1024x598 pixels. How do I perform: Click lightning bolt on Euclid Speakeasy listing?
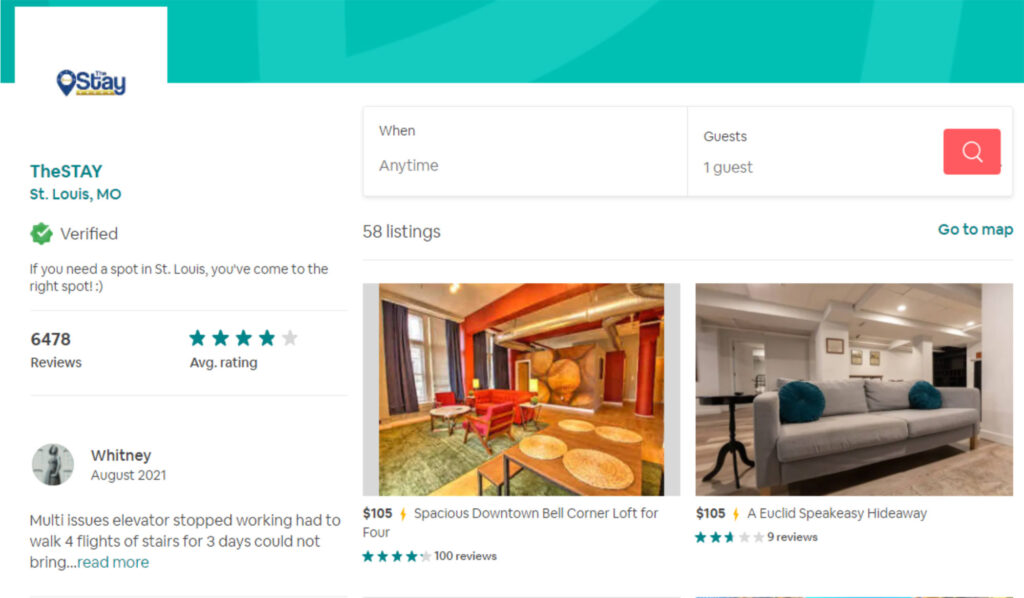pyautogui.click(x=736, y=514)
